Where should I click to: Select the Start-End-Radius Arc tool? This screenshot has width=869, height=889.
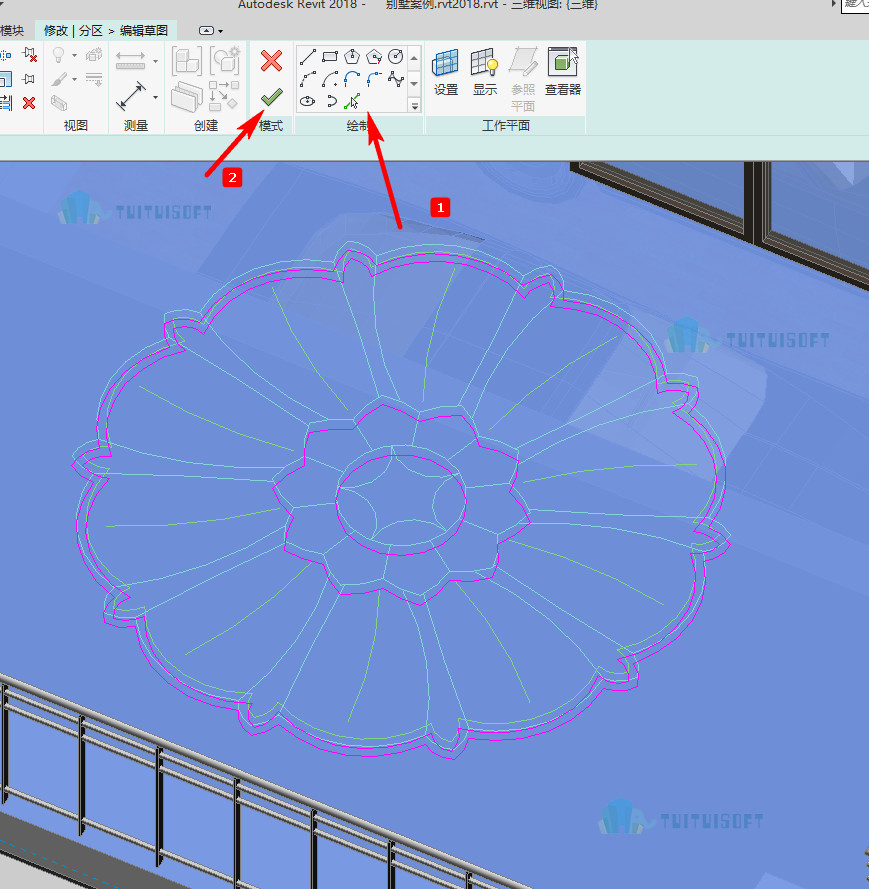click(x=308, y=79)
